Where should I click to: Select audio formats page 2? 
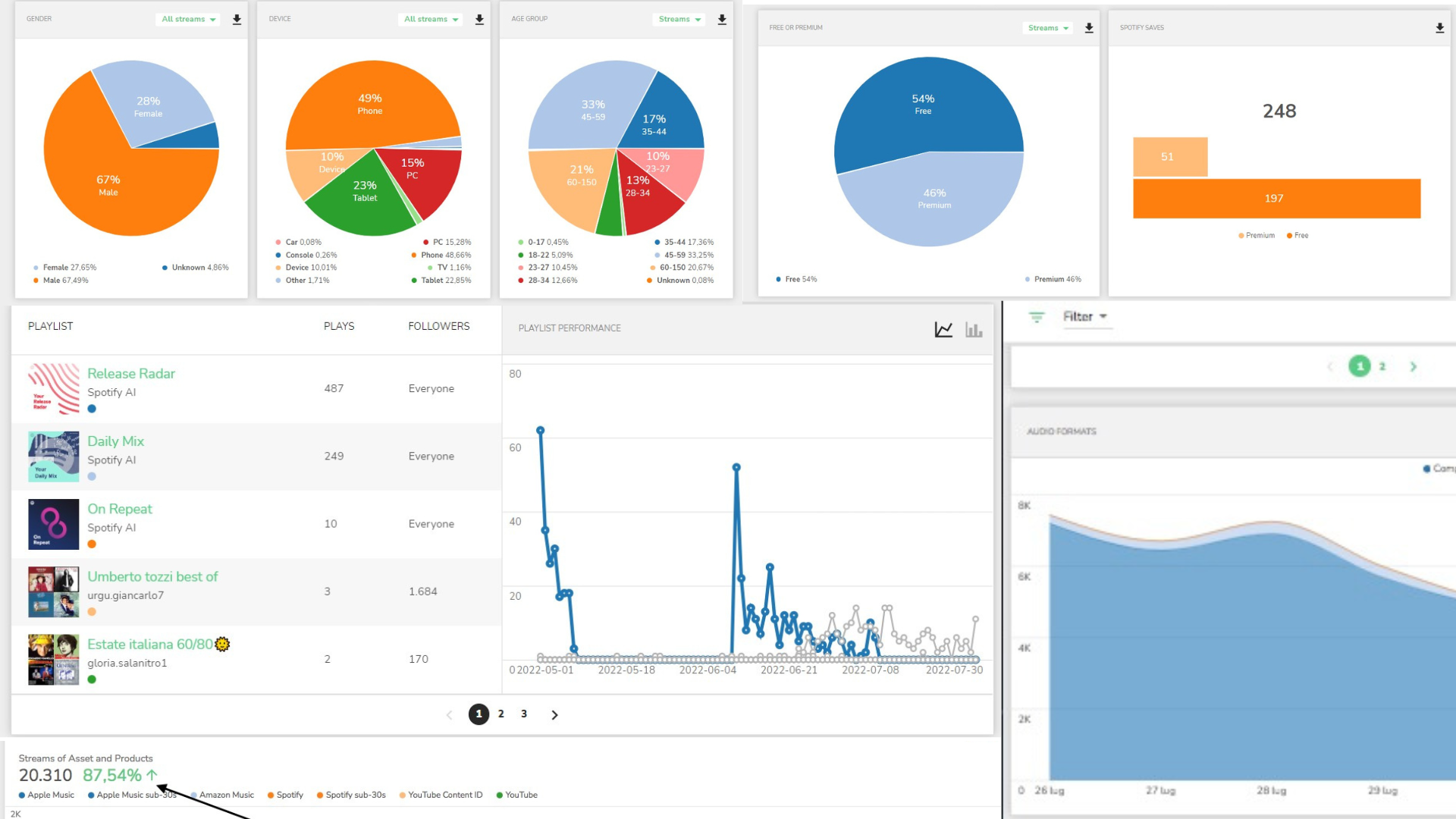click(1382, 366)
